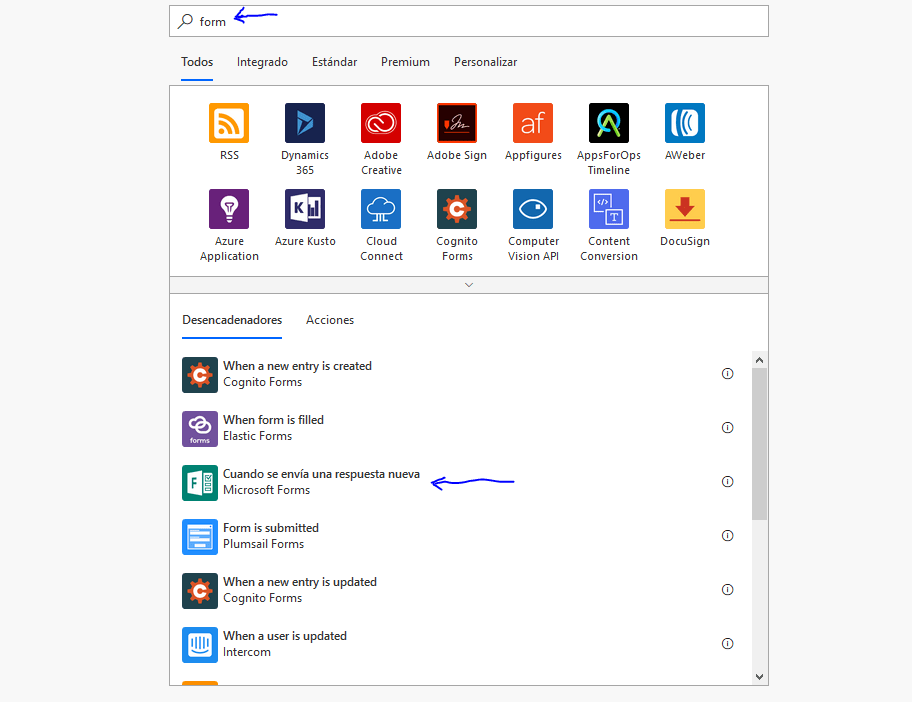The image size is (912, 702).
Task: Choose Azure Application connector lightbulb icon
Action: click(229, 209)
